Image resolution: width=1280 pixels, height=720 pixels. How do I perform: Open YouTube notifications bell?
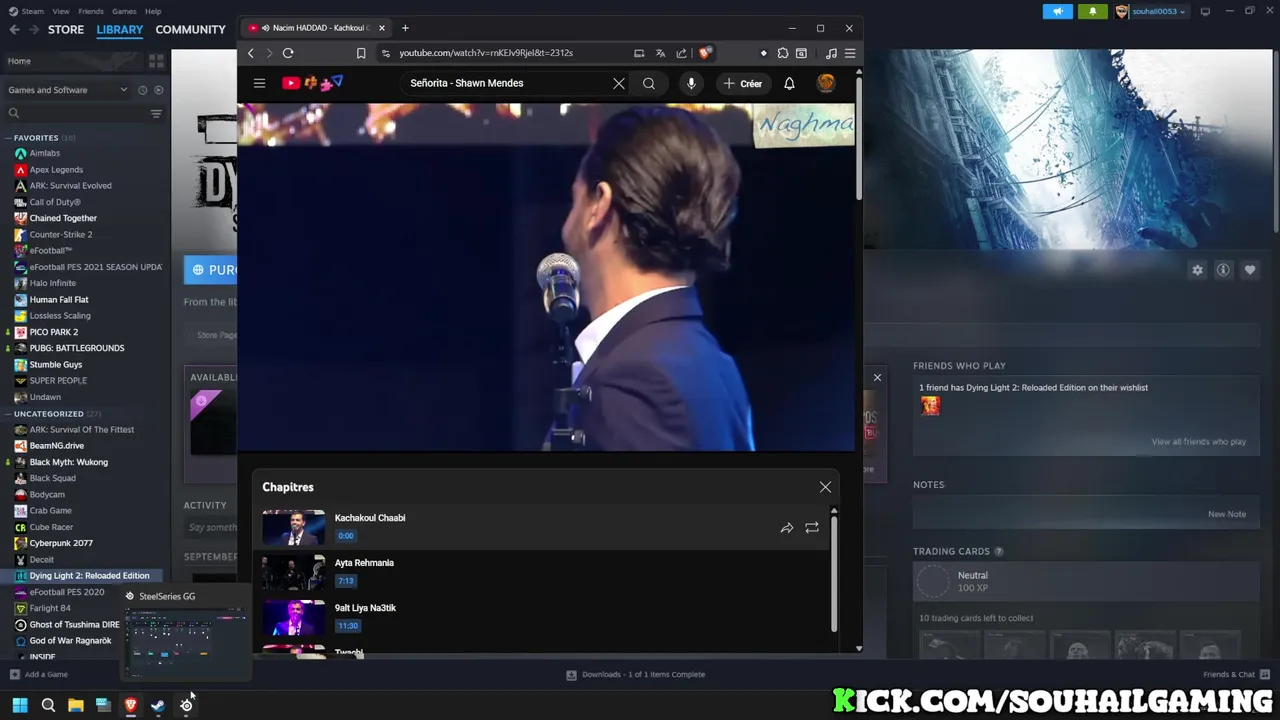tap(789, 83)
